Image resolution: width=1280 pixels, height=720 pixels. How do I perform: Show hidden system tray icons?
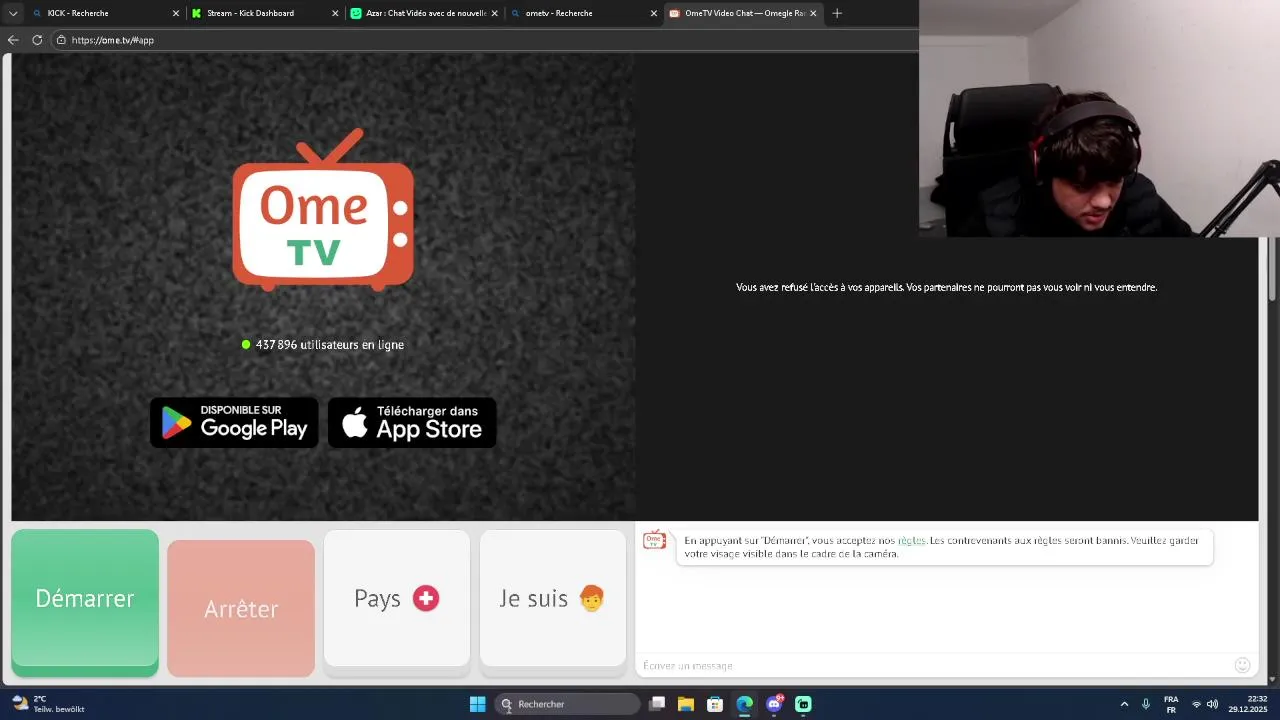click(x=1124, y=704)
